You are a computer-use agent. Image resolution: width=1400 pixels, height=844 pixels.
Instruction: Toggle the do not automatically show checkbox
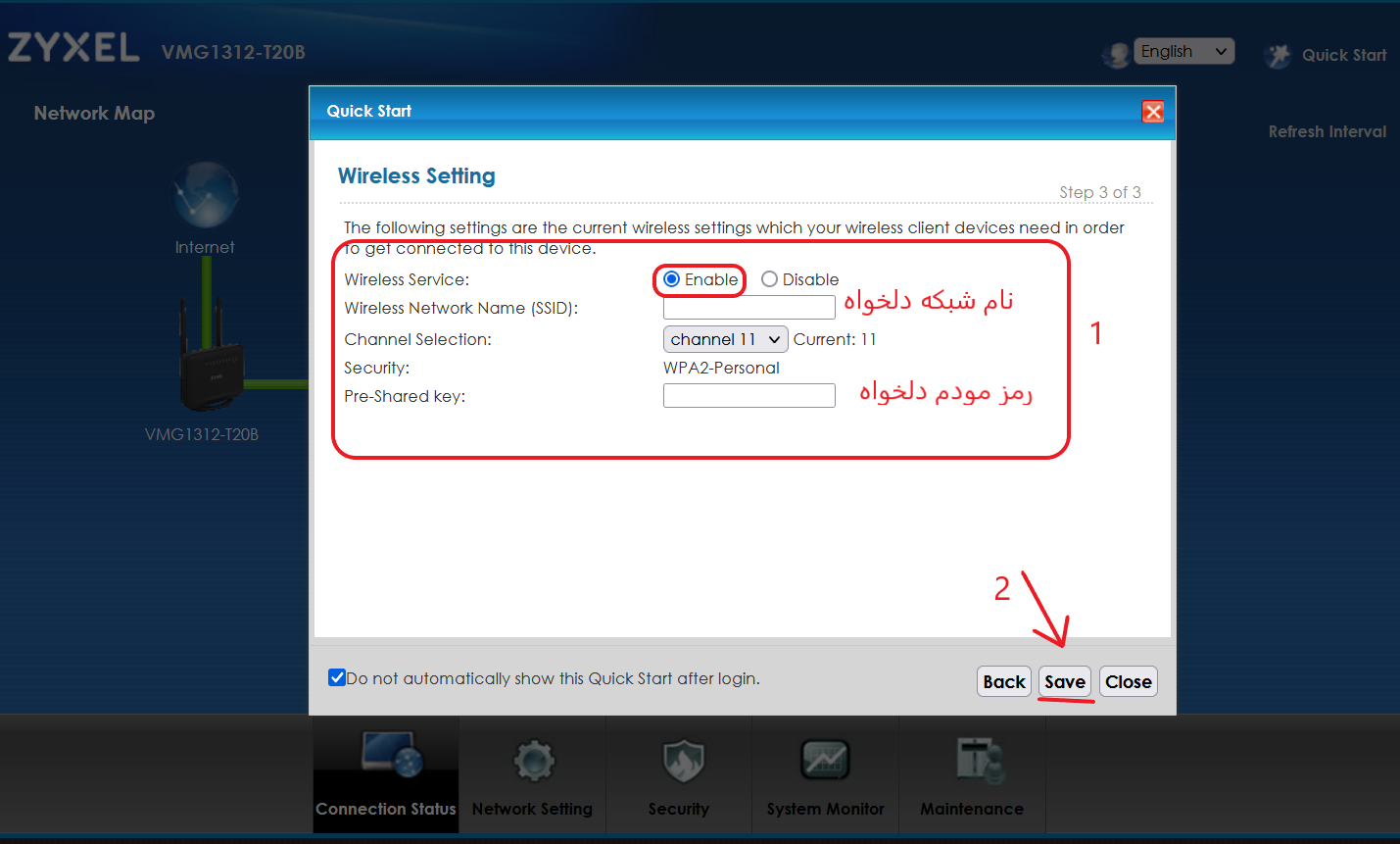pos(337,677)
